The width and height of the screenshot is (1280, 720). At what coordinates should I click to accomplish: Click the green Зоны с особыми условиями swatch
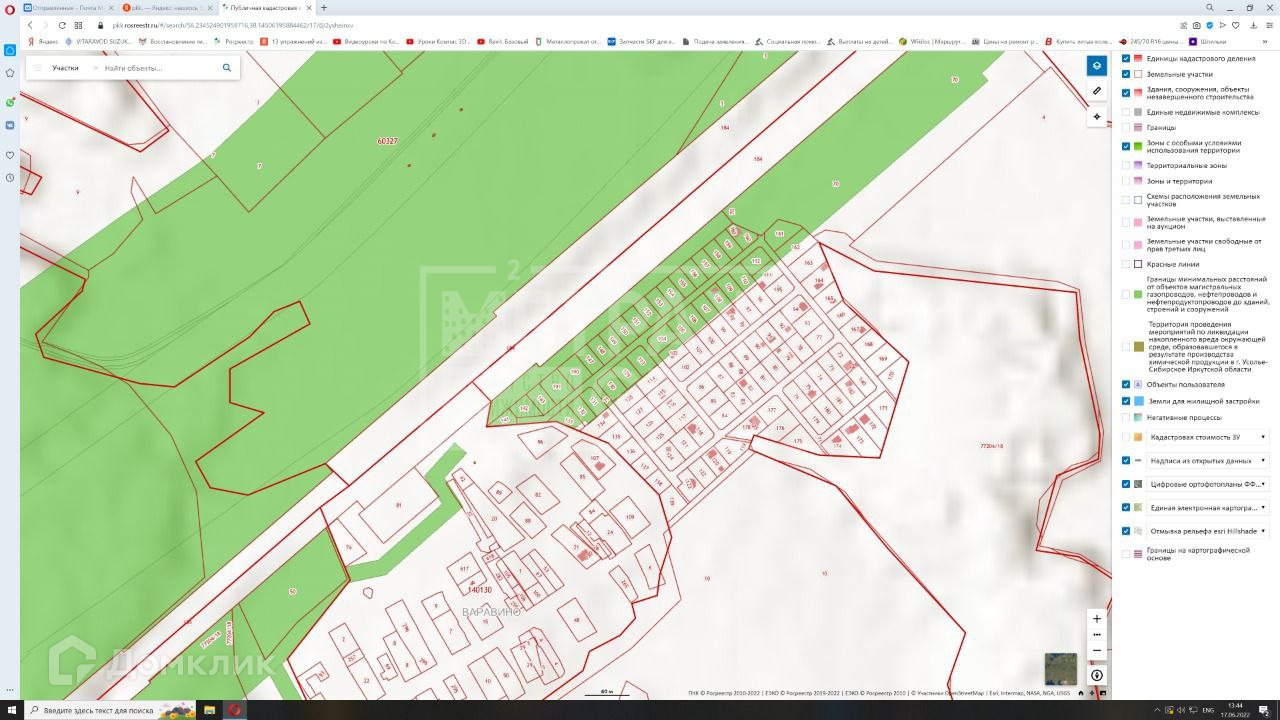pyautogui.click(x=1138, y=146)
